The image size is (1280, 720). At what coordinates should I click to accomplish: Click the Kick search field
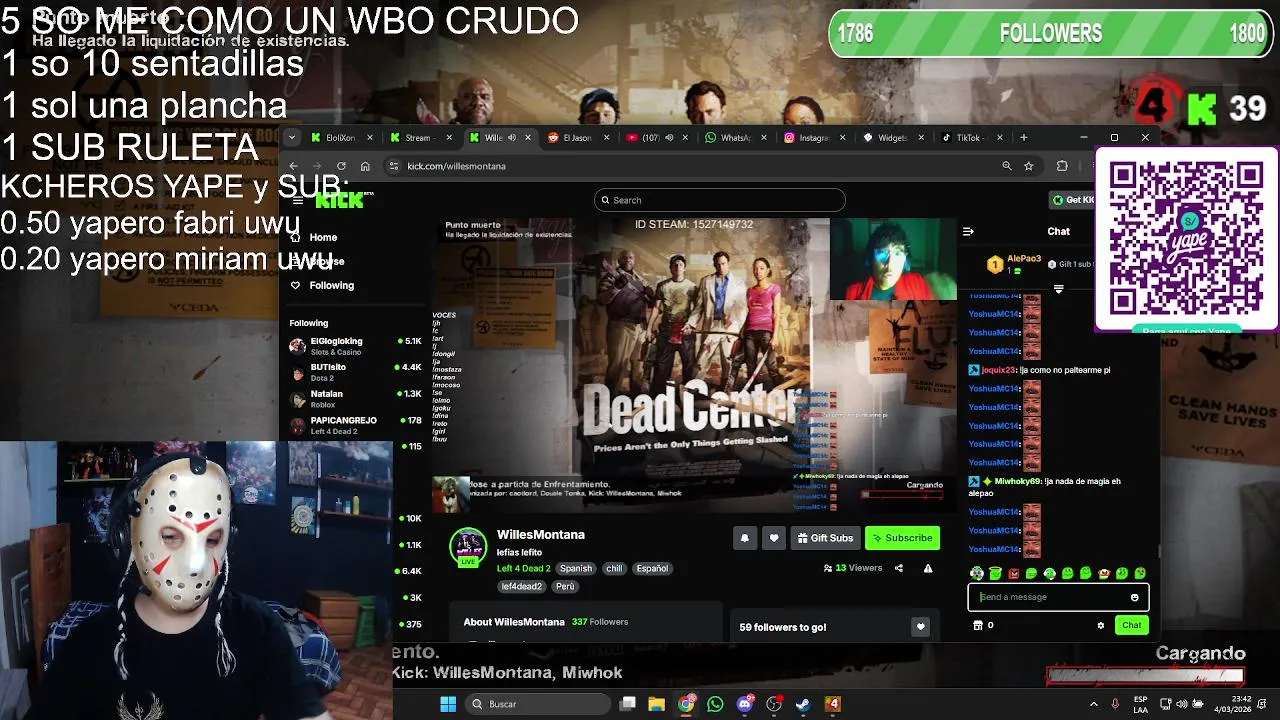(719, 200)
